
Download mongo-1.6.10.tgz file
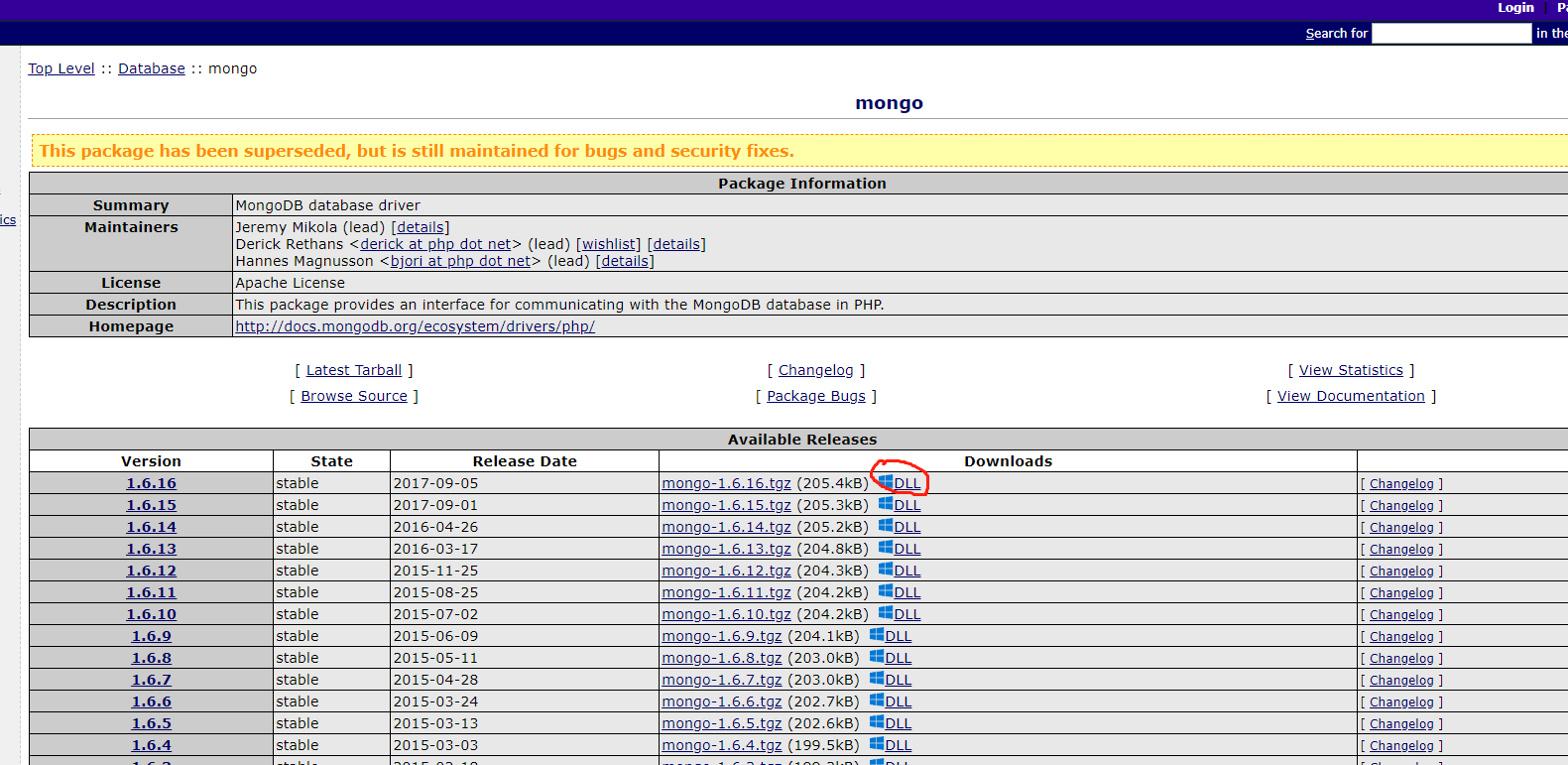tap(727, 614)
